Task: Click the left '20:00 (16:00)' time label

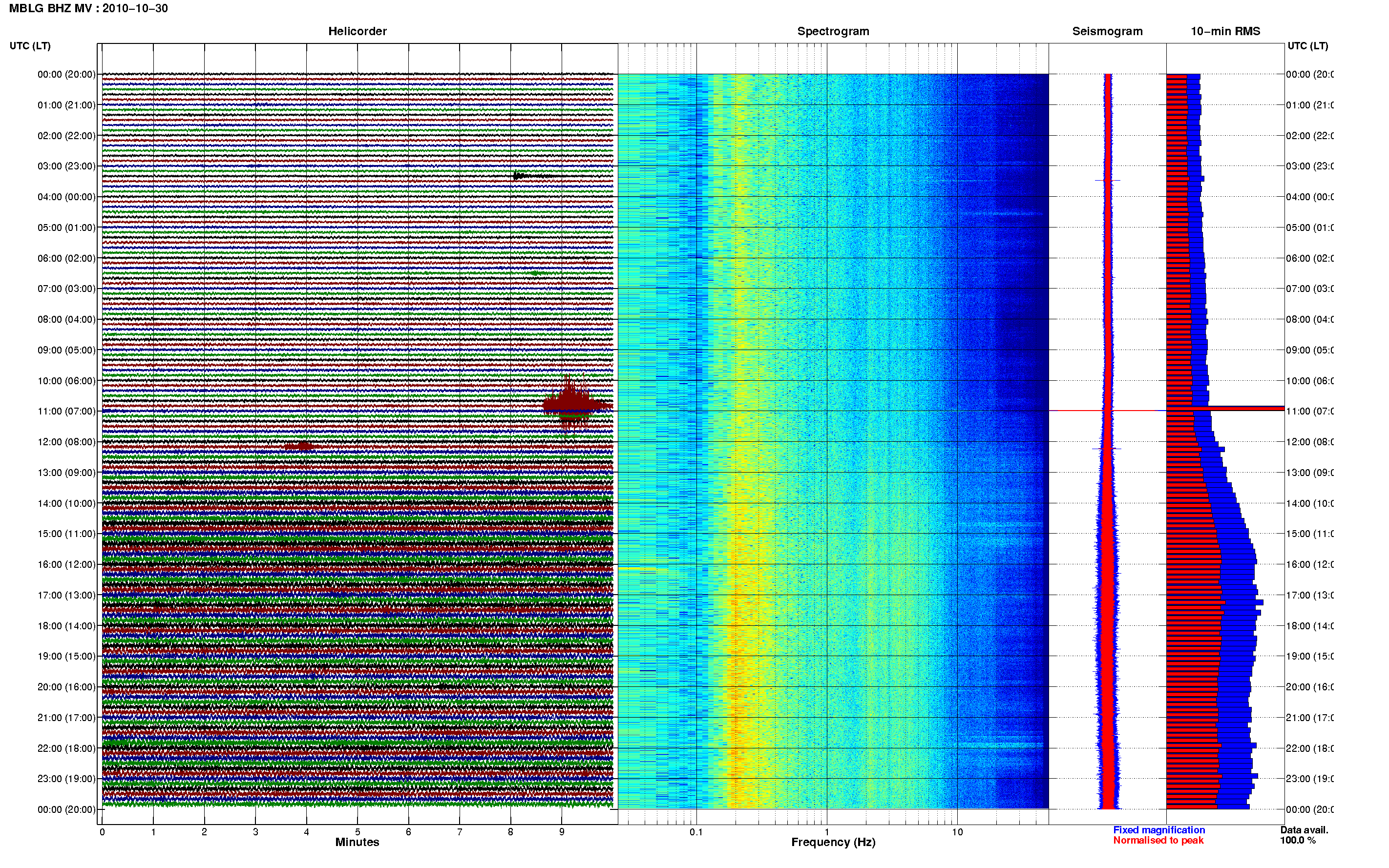Action: (66, 686)
